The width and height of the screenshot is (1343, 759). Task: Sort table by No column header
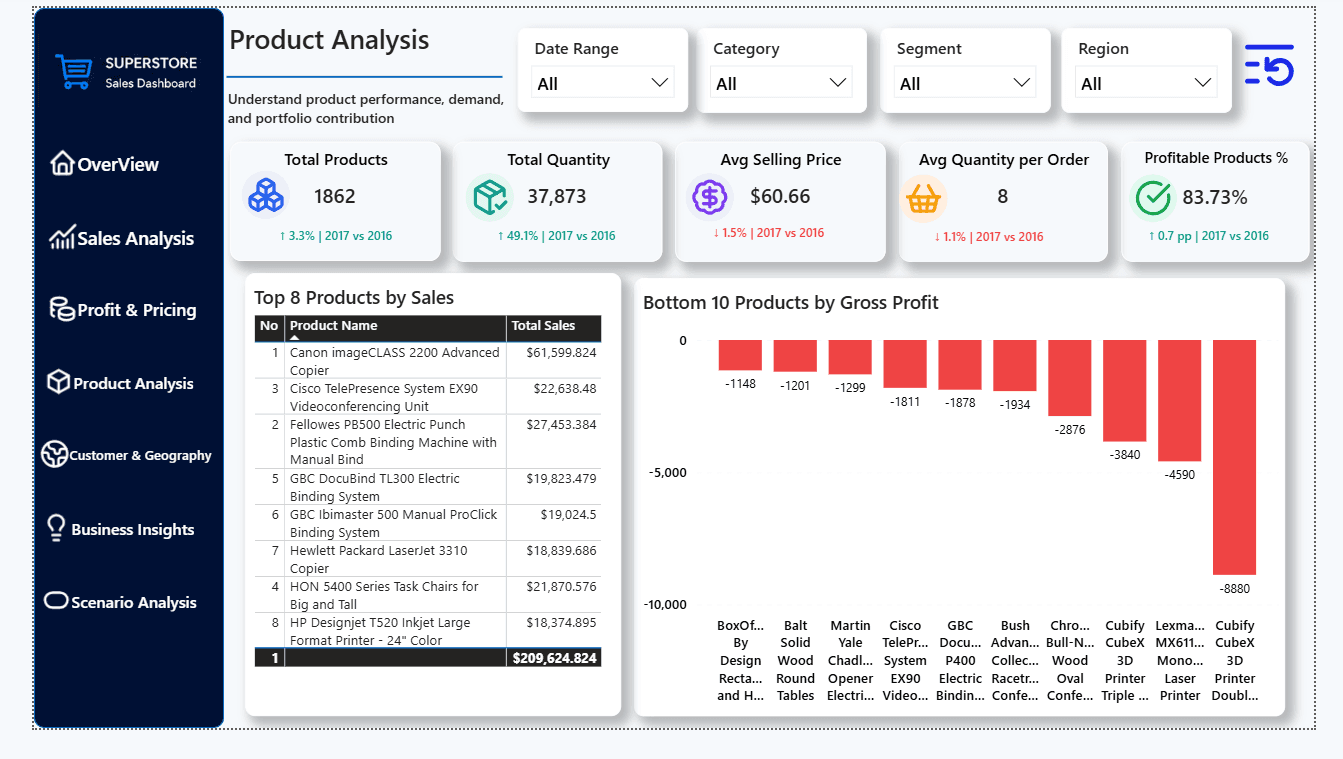pos(269,326)
